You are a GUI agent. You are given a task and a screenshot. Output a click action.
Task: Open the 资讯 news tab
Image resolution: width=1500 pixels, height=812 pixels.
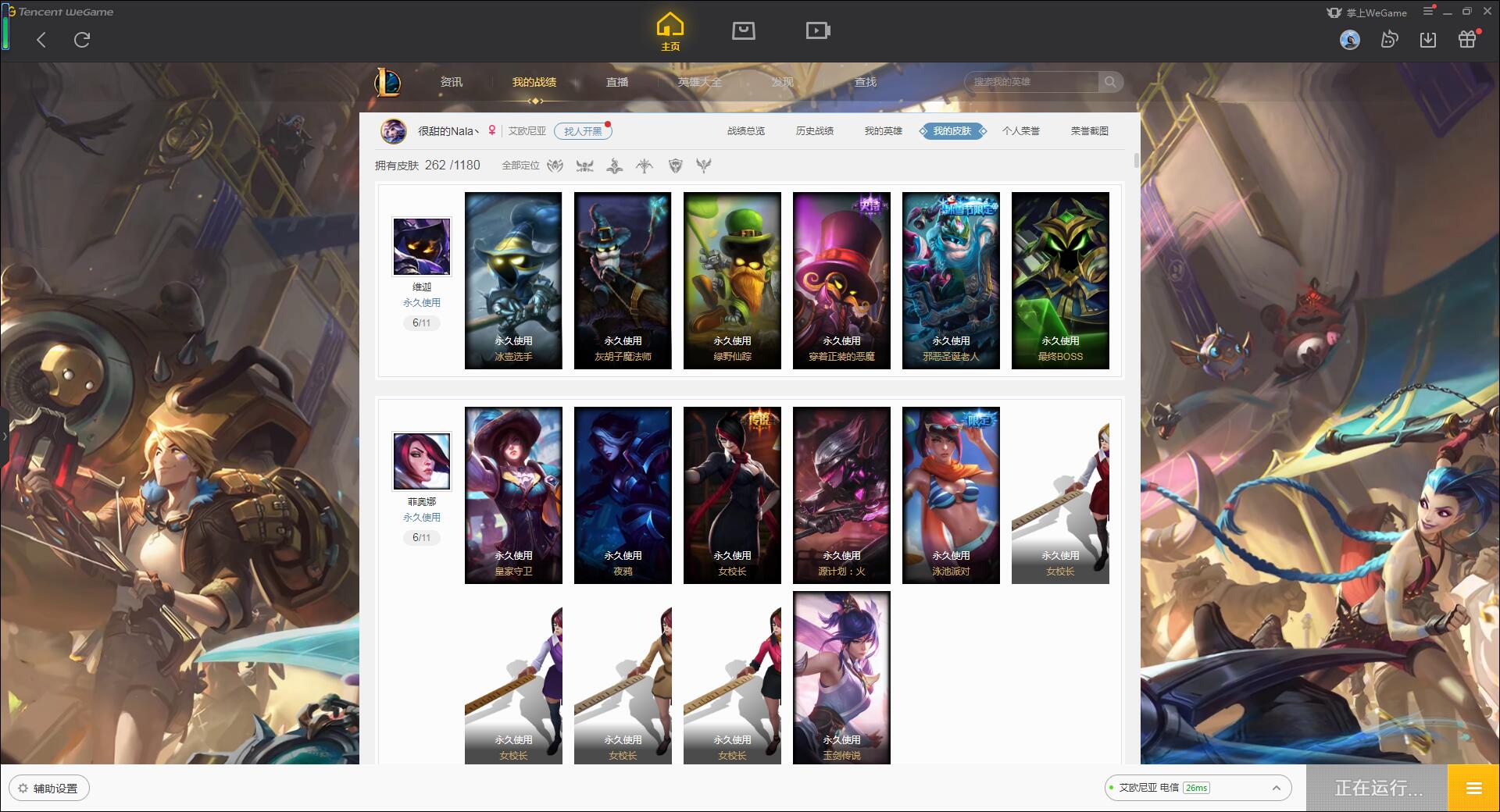tap(452, 82)
